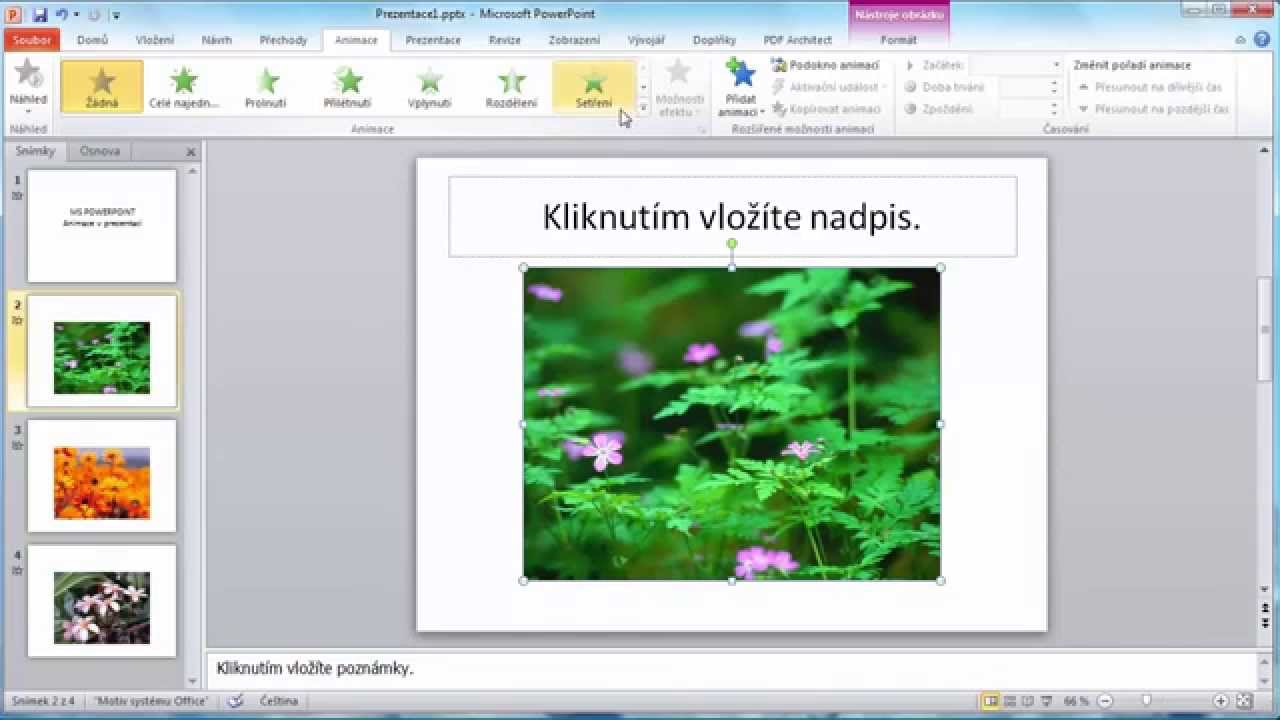Viewport: 1280px width, 720px height.
Task: Open Možnosti efektu options
Action: tap(681, 88)
